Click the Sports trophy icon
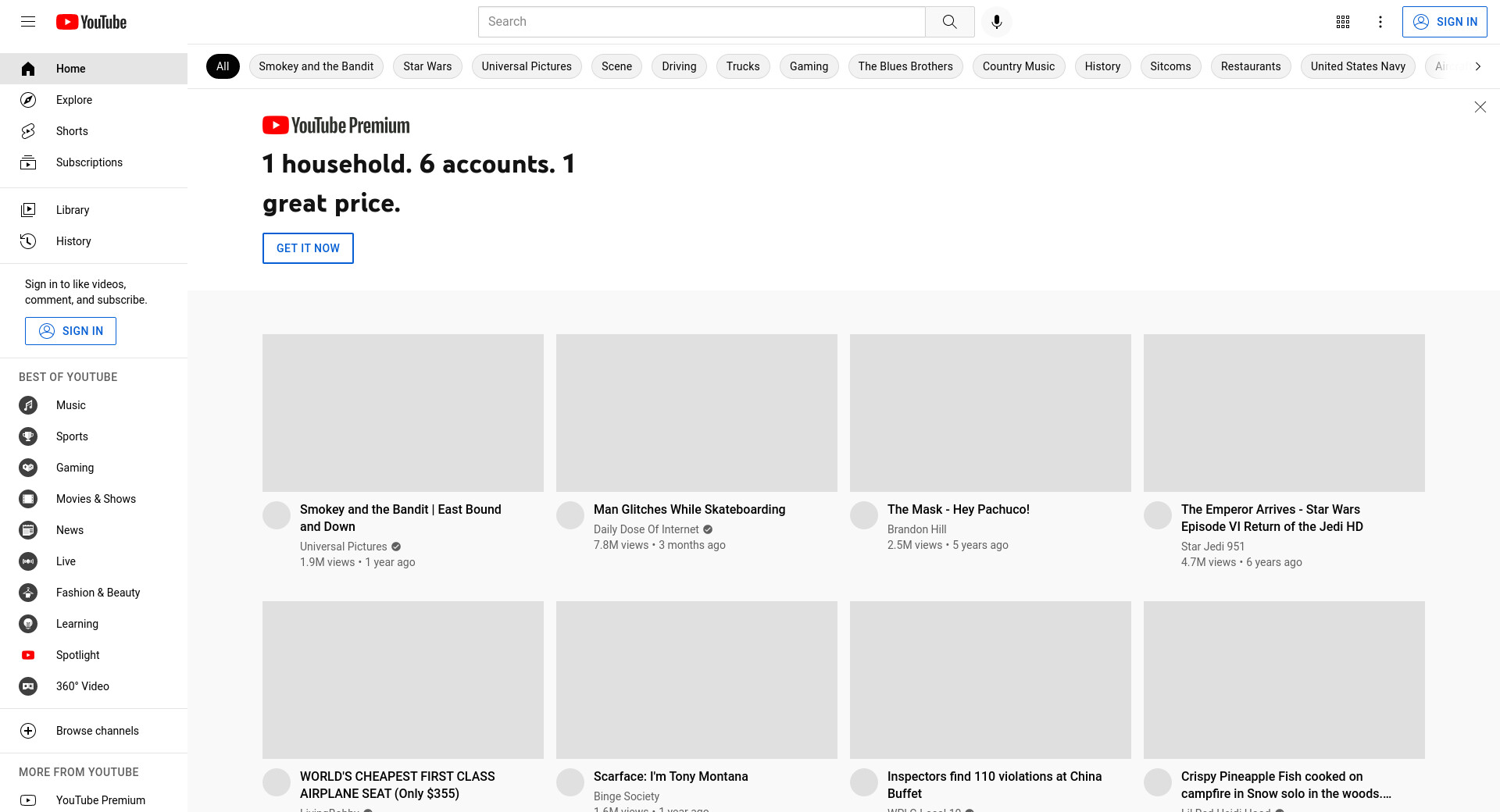This screenshot has width=1500, height=812. click(x=28, y=436)
